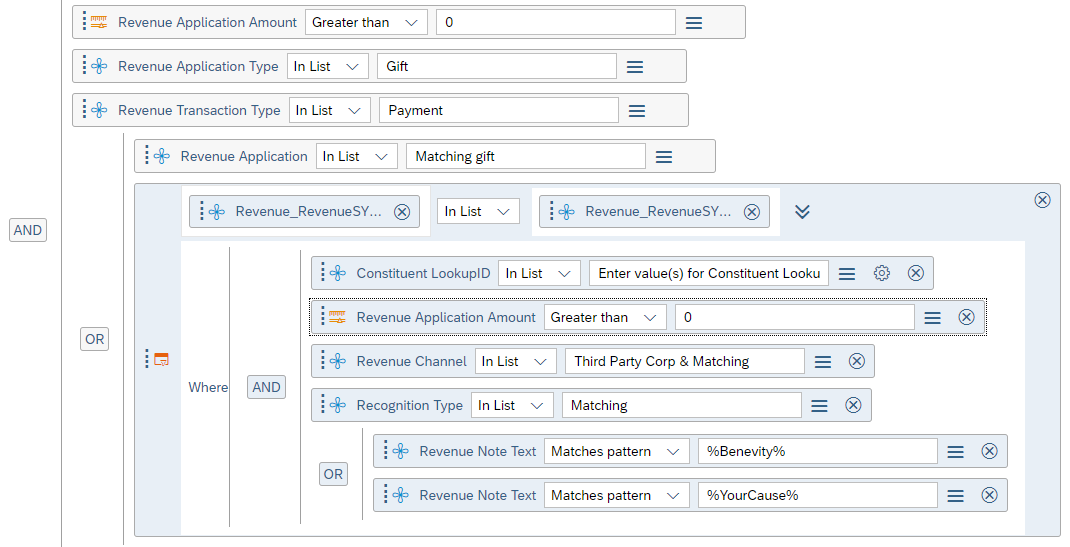Click nested Revenue Application Amount value field

pos(795,317)
